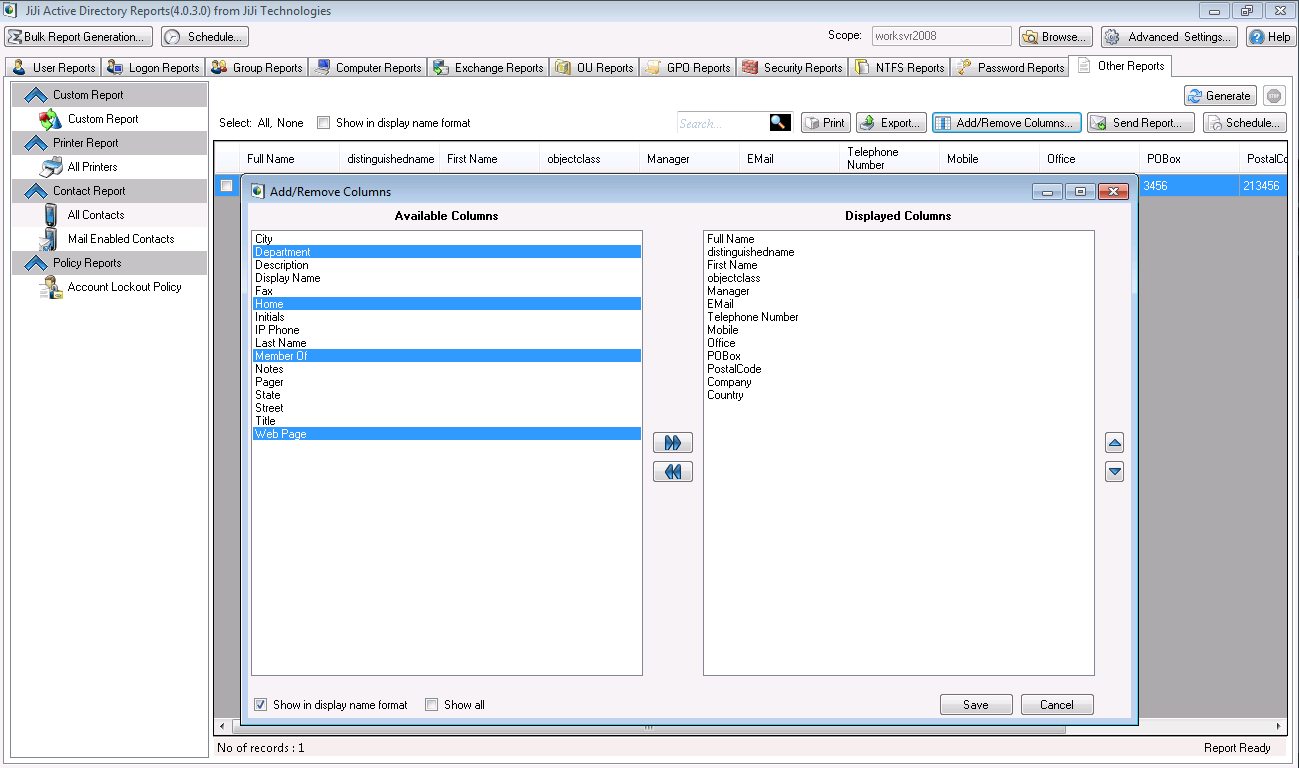Click the Exchange Reports tab icon
1299x768 pixels.
(x=441, y=68)
